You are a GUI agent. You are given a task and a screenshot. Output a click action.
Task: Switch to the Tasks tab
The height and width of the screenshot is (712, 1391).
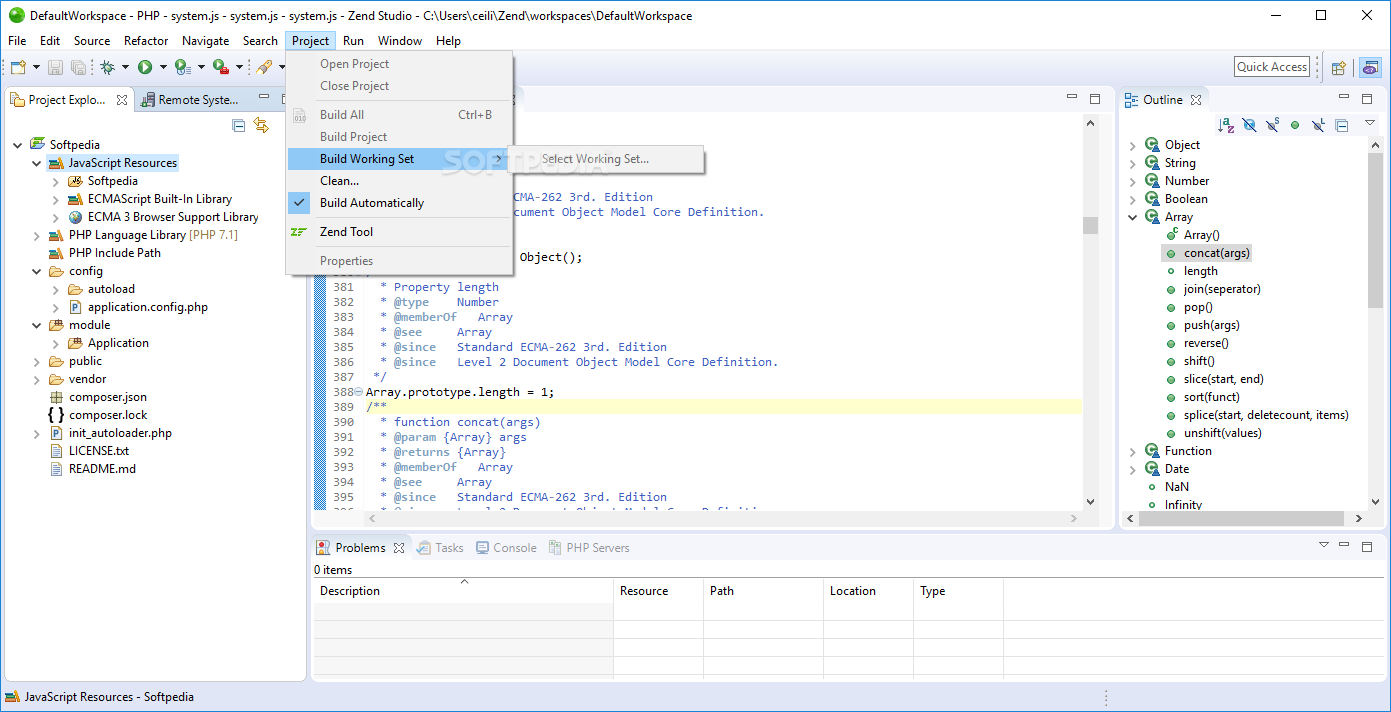pos(440,548)
